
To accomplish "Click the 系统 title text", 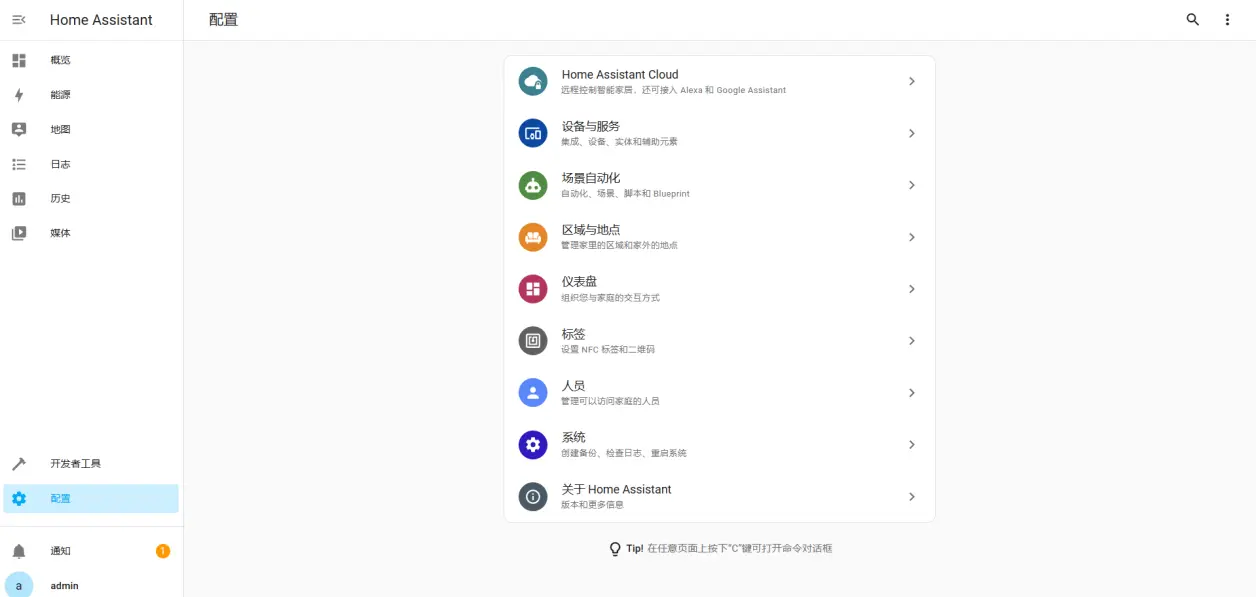I will point(574,438).
